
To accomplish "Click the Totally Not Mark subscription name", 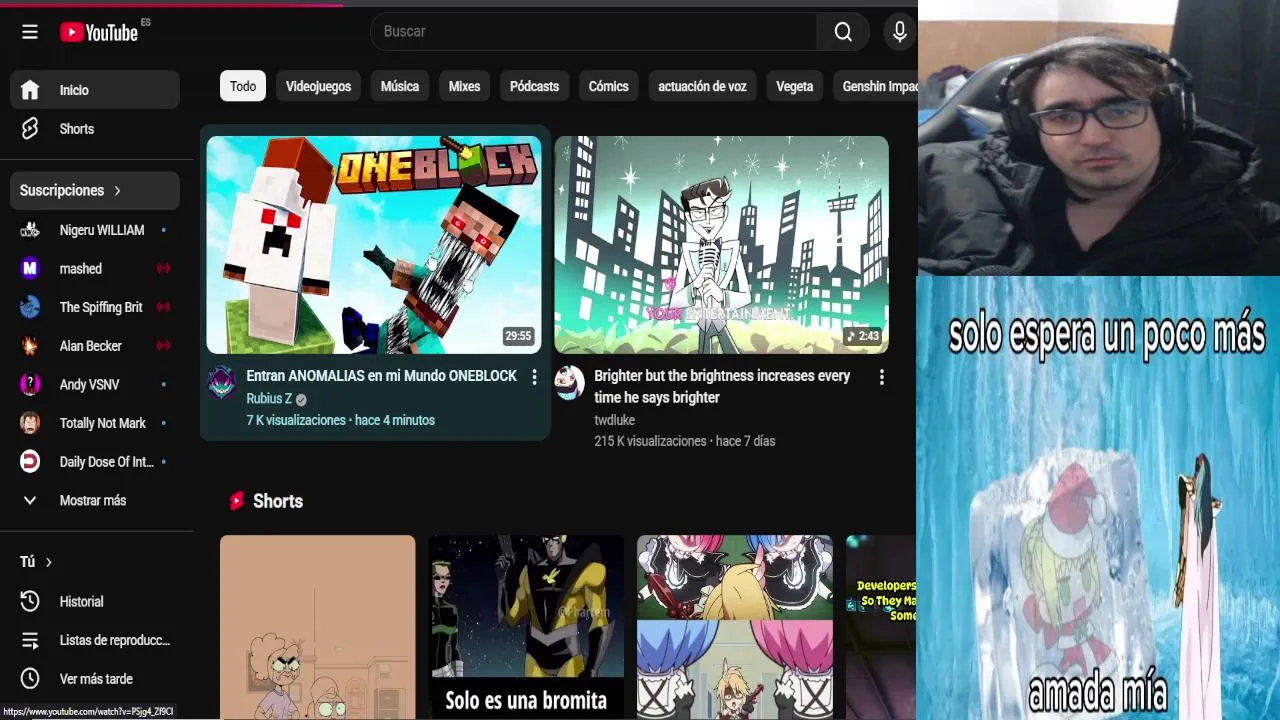I will (x=103, y=423).
